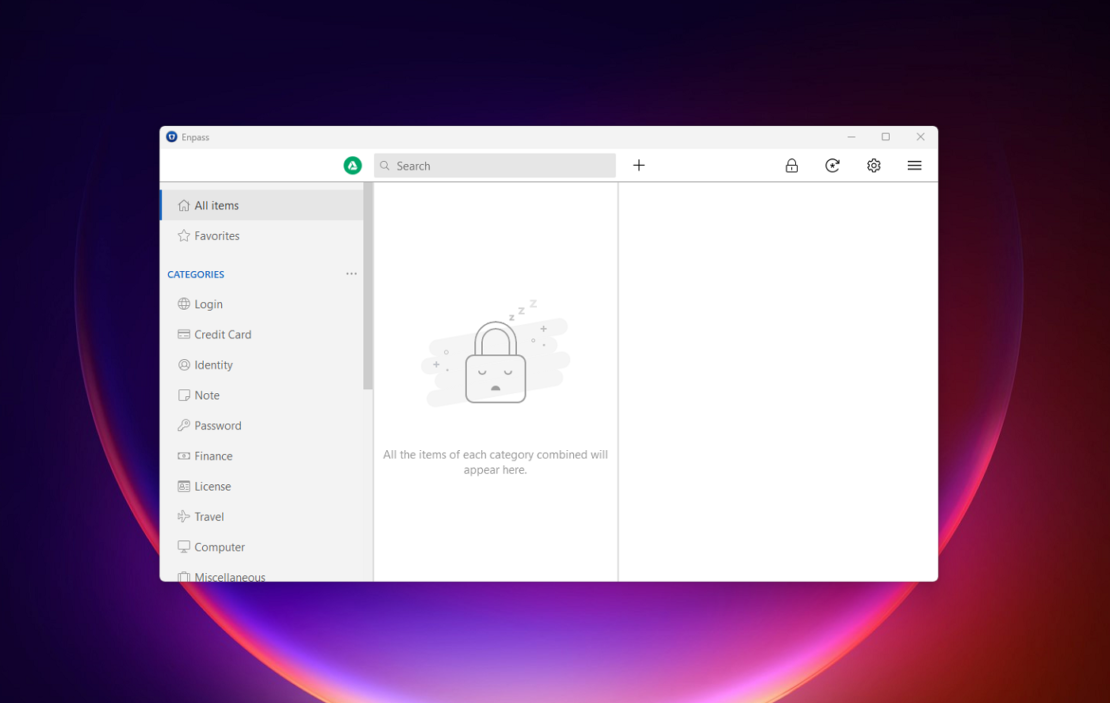Select the Computer category
Screen dimensions: 1110x703
(x=219, y=547)
